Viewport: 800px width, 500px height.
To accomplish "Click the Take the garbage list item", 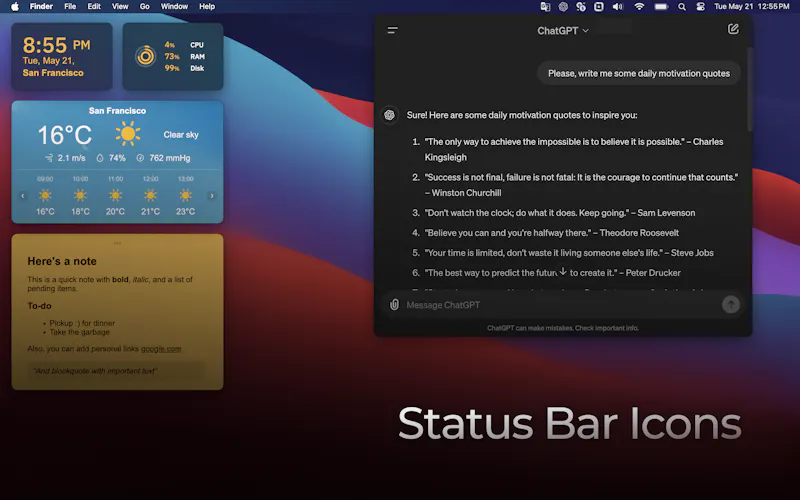I will click(80, 332).
